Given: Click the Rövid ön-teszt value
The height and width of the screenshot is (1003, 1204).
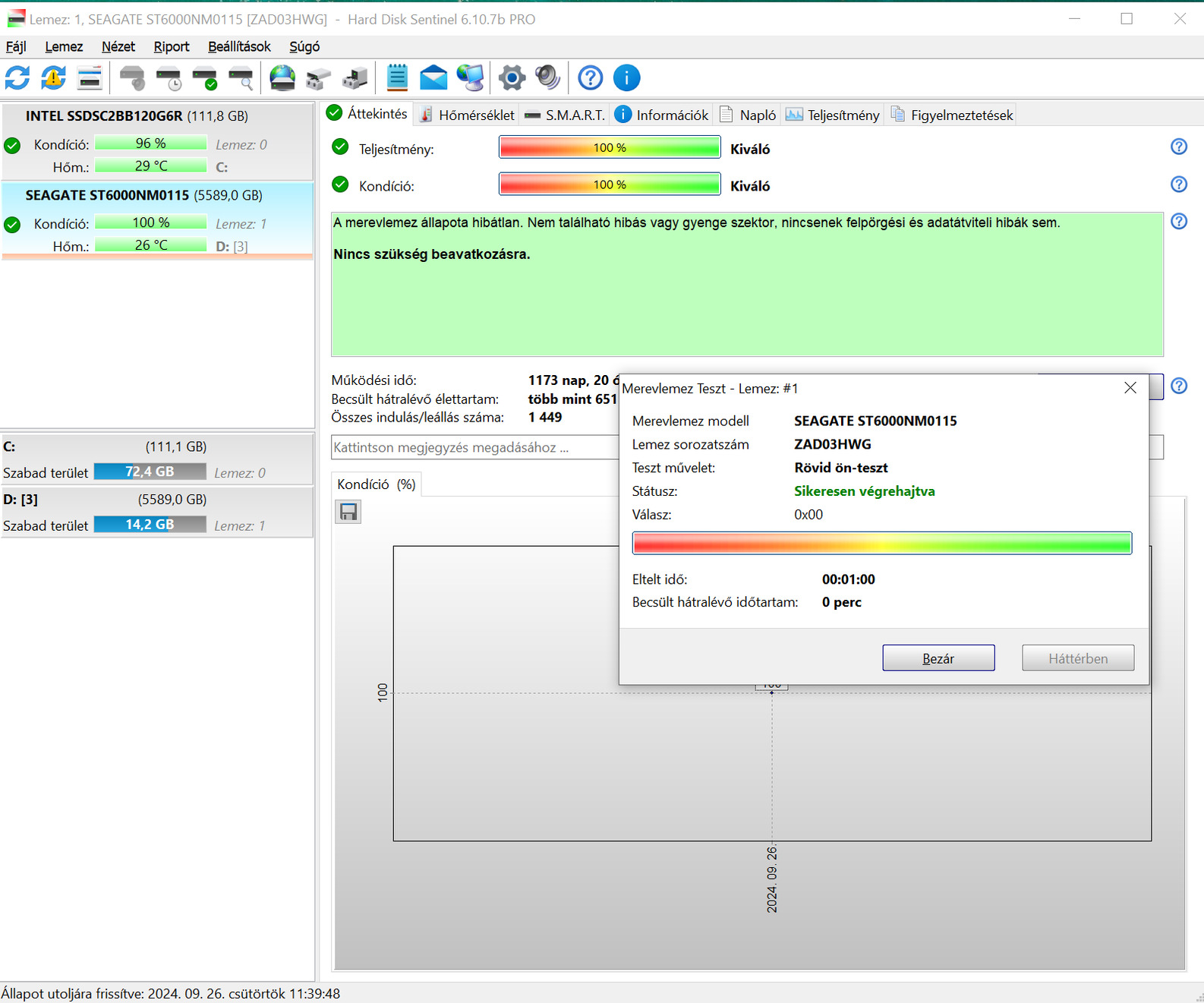Looking at the screenshot, I should tap(840, 468).
